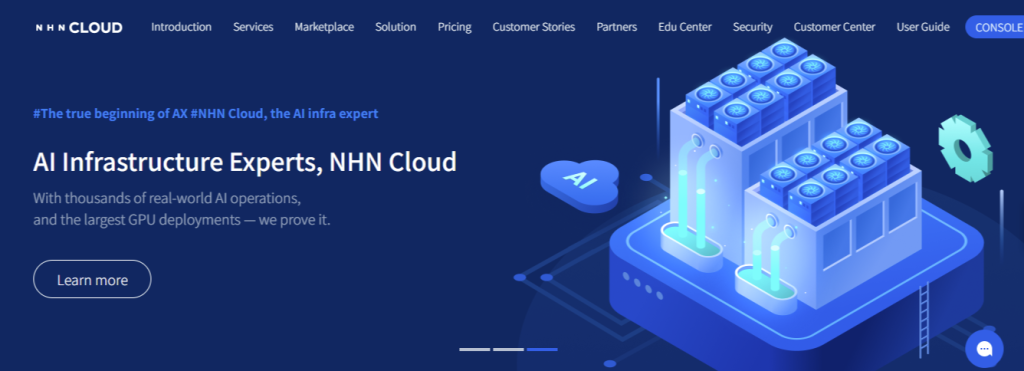Open the User Guide
1024x371 pixels.
[x=923, y=27]
